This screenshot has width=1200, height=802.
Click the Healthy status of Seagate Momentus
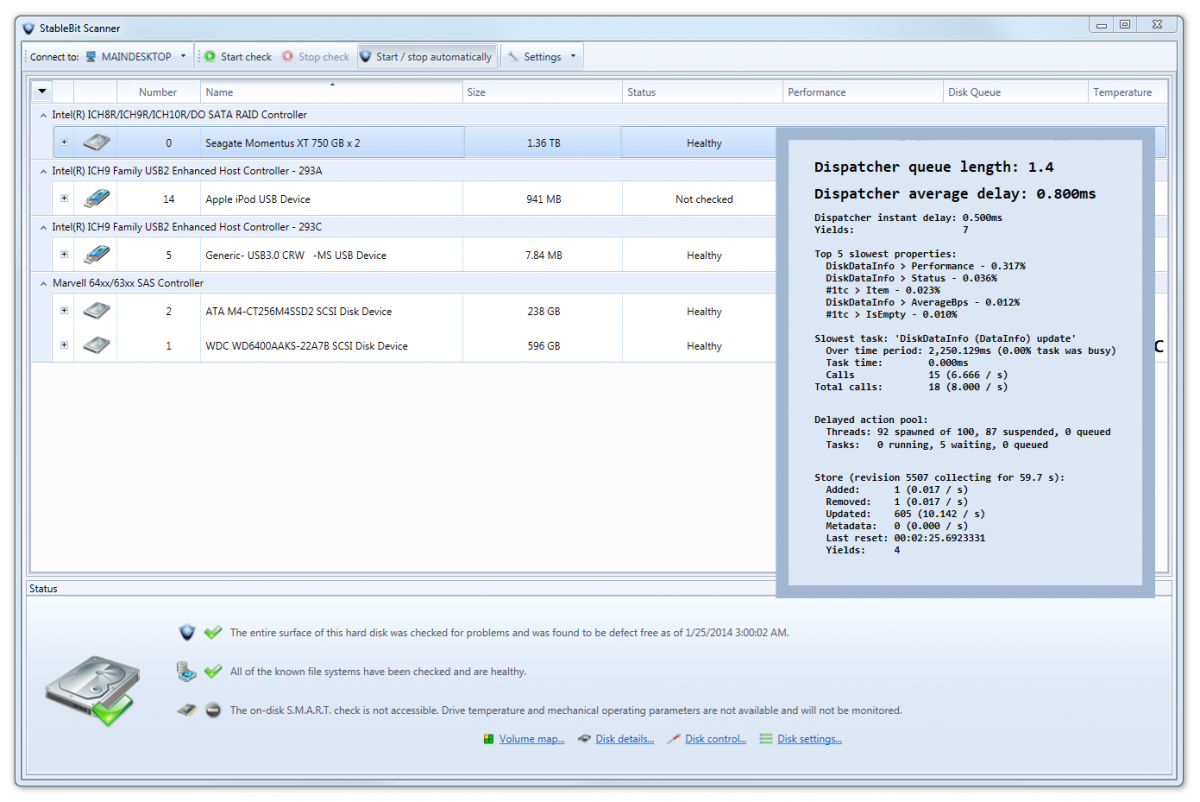(x=704, y=143)
